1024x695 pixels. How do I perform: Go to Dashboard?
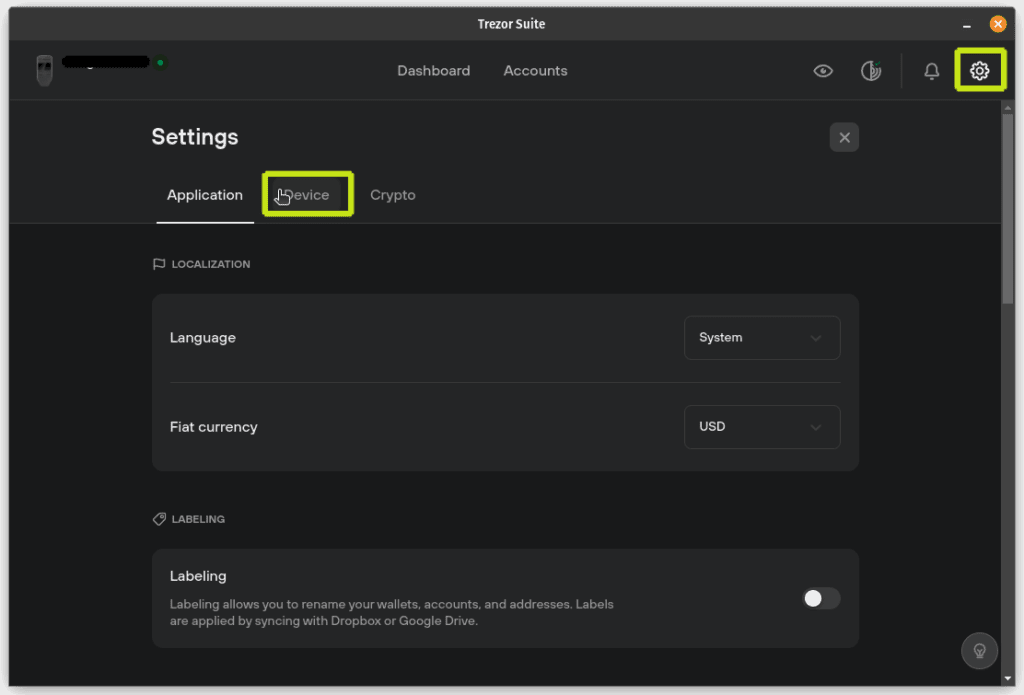click(x=433, y=71)
